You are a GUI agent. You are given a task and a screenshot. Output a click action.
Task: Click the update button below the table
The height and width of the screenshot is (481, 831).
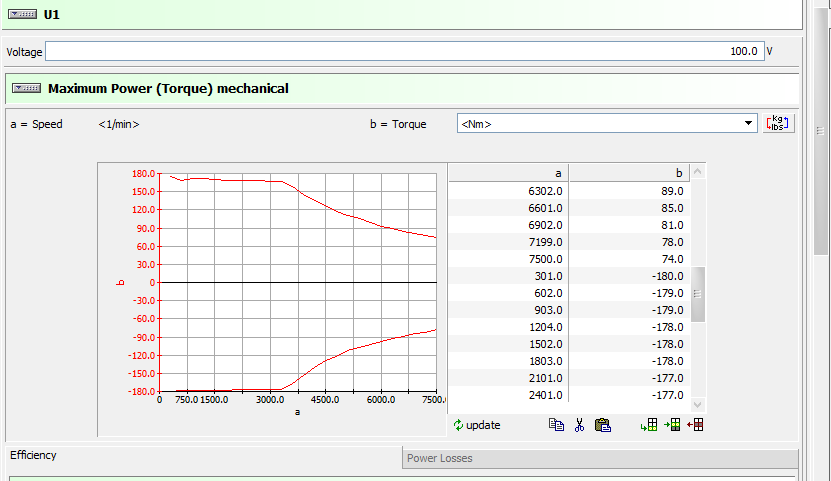[477, 425]
